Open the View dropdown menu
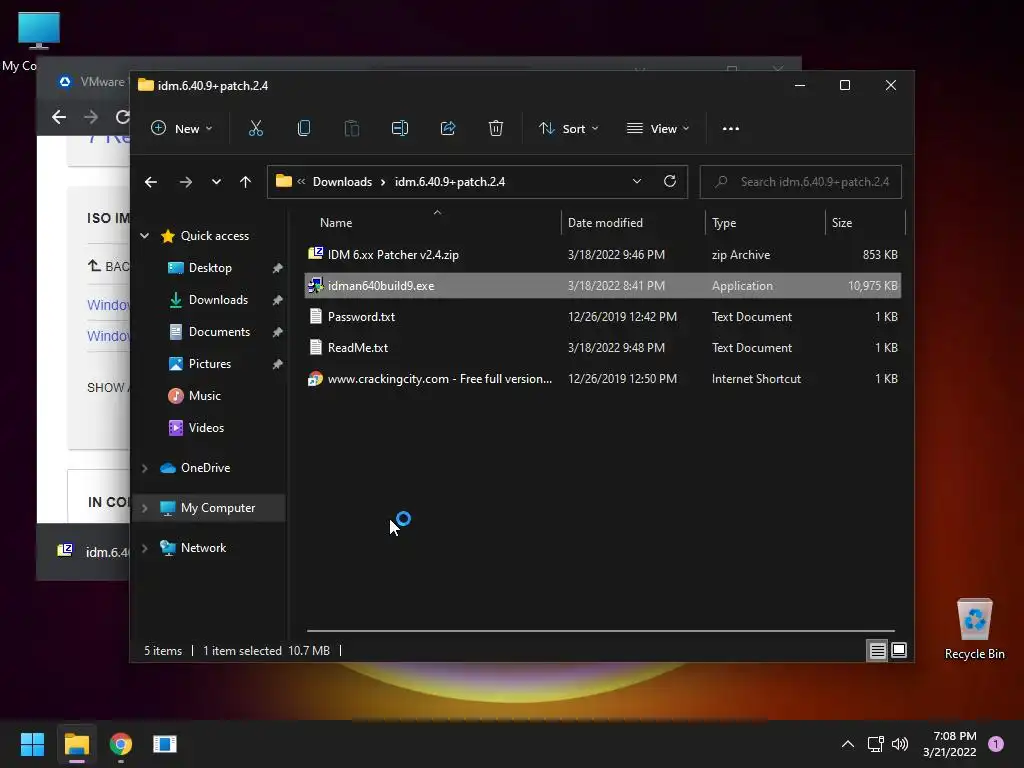 [x=658, y=129]
